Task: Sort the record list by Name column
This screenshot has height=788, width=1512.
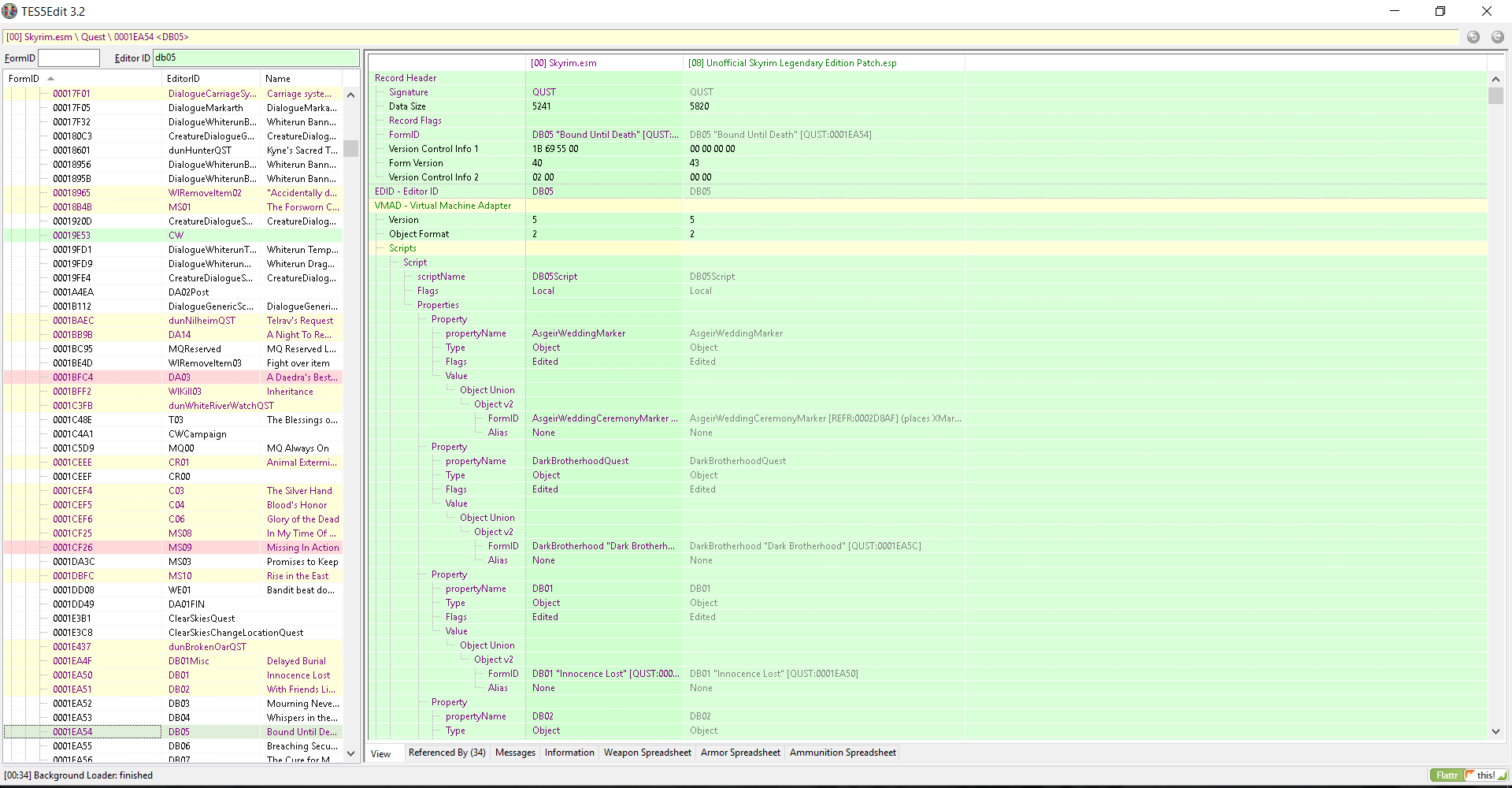Action: (302, 79)
